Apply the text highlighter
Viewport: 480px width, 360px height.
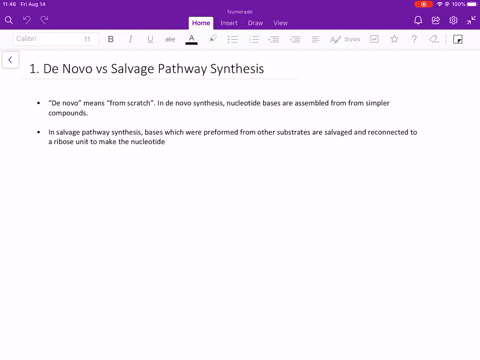213,39
